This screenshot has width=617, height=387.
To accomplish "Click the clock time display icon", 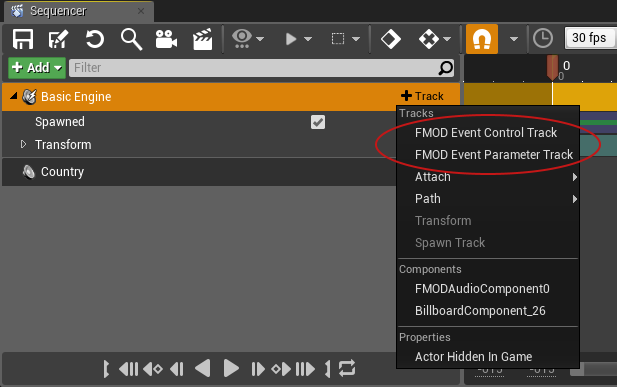I will [543, 39].
